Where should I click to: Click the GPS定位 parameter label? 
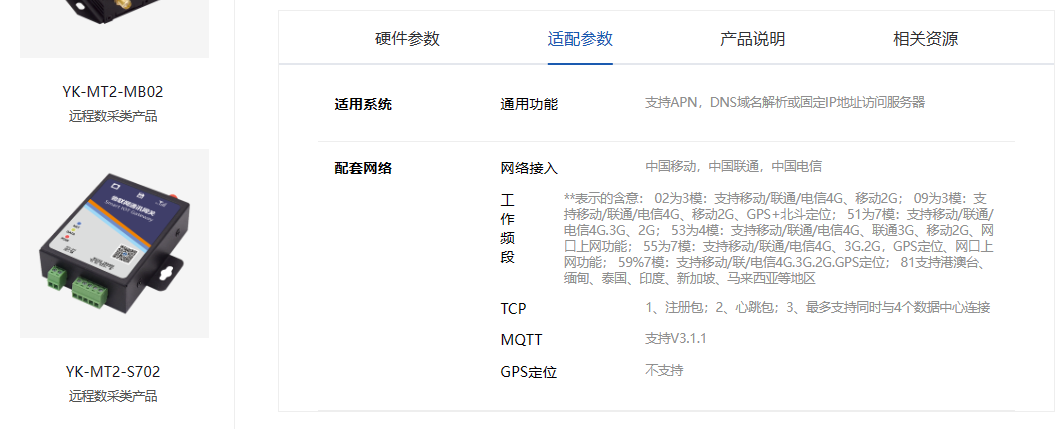[x=528, y=372]
